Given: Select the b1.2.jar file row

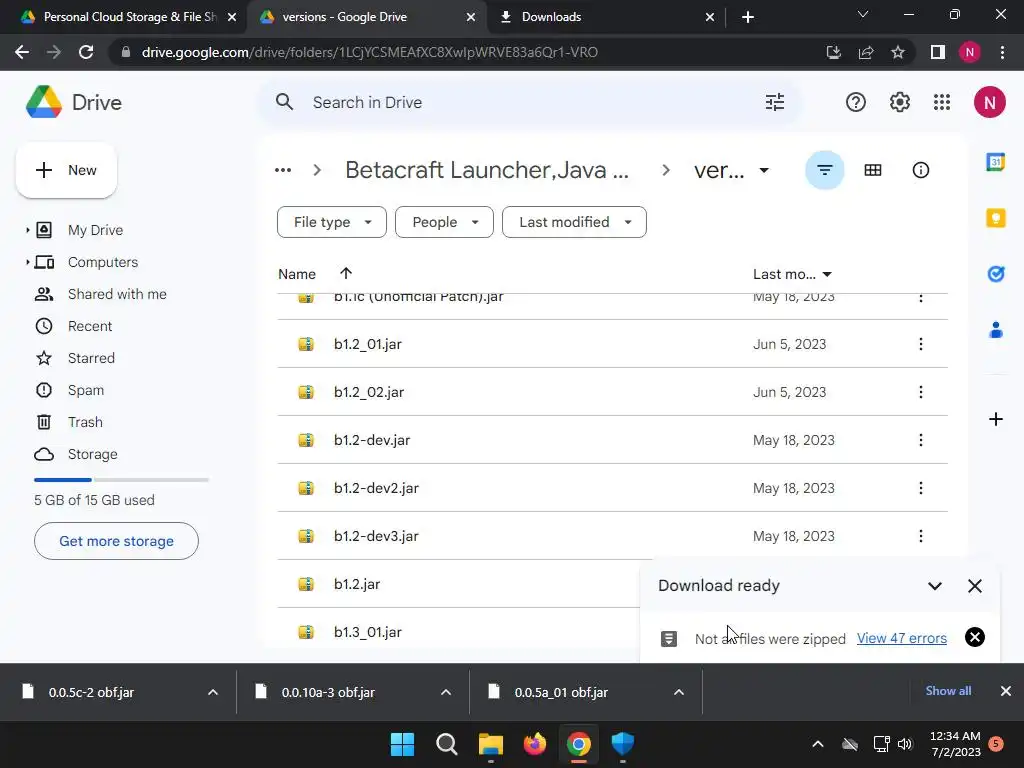Looking at the screenshot, I should [x=458, y=584].
